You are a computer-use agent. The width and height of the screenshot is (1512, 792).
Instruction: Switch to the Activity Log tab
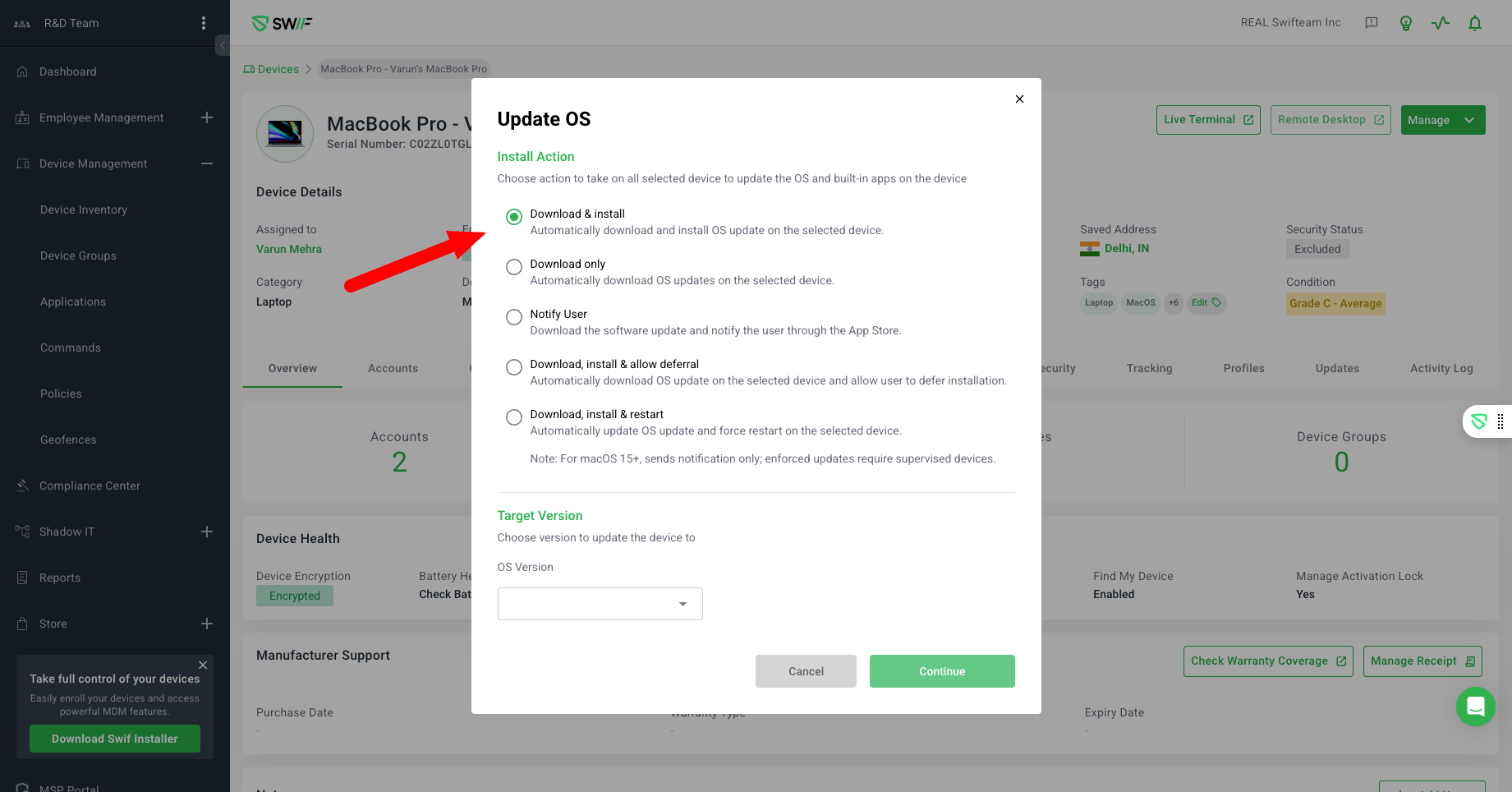(1441, 368)
